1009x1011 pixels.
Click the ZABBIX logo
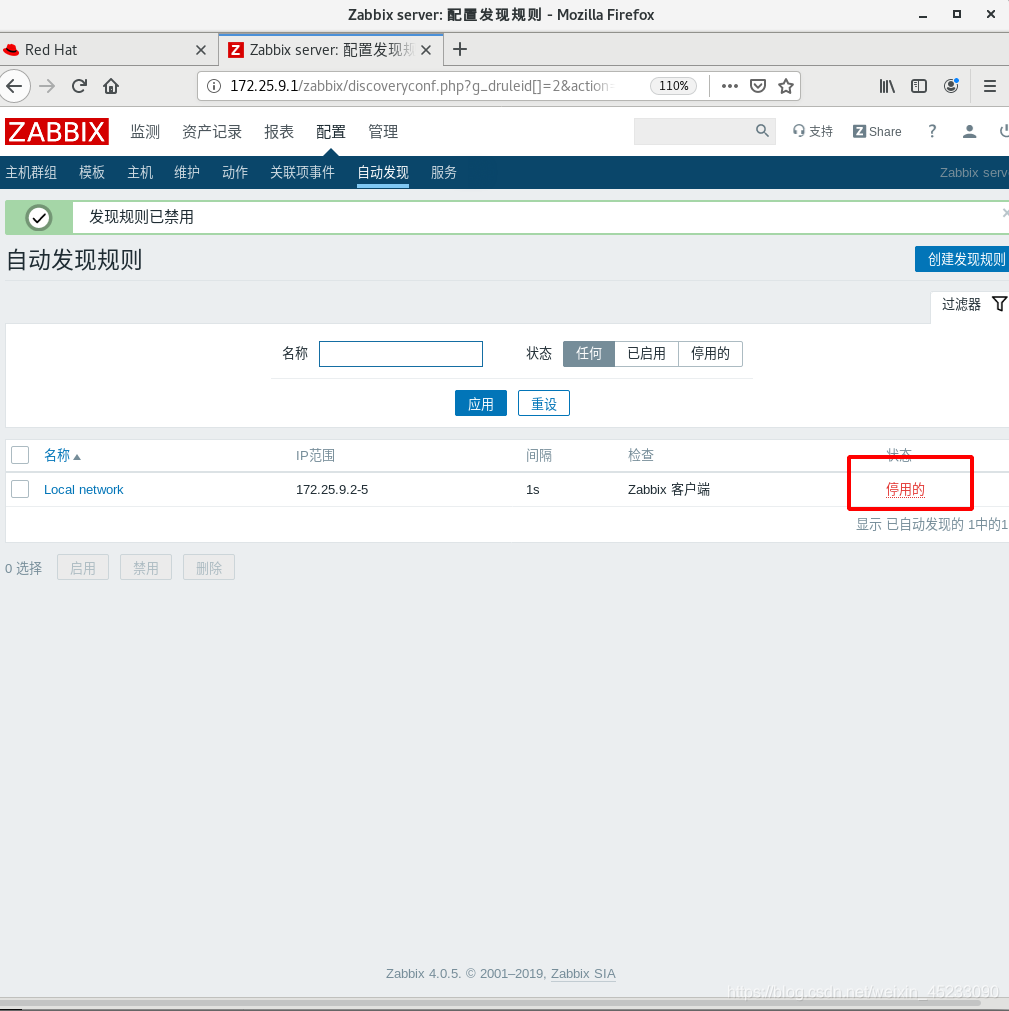[x=57, y=132]
